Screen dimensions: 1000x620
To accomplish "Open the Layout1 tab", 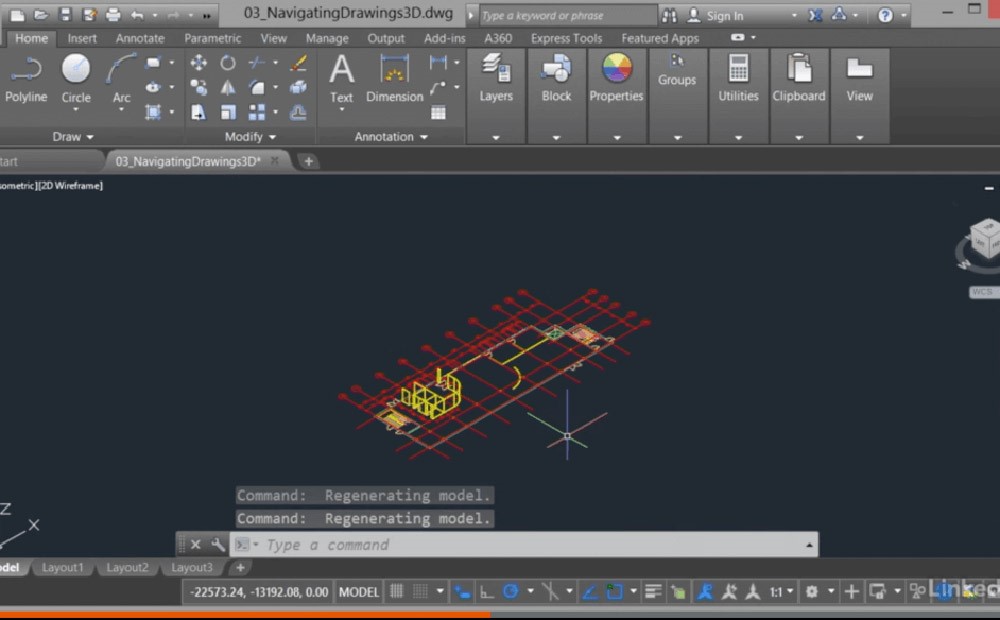I will (62, 568).
